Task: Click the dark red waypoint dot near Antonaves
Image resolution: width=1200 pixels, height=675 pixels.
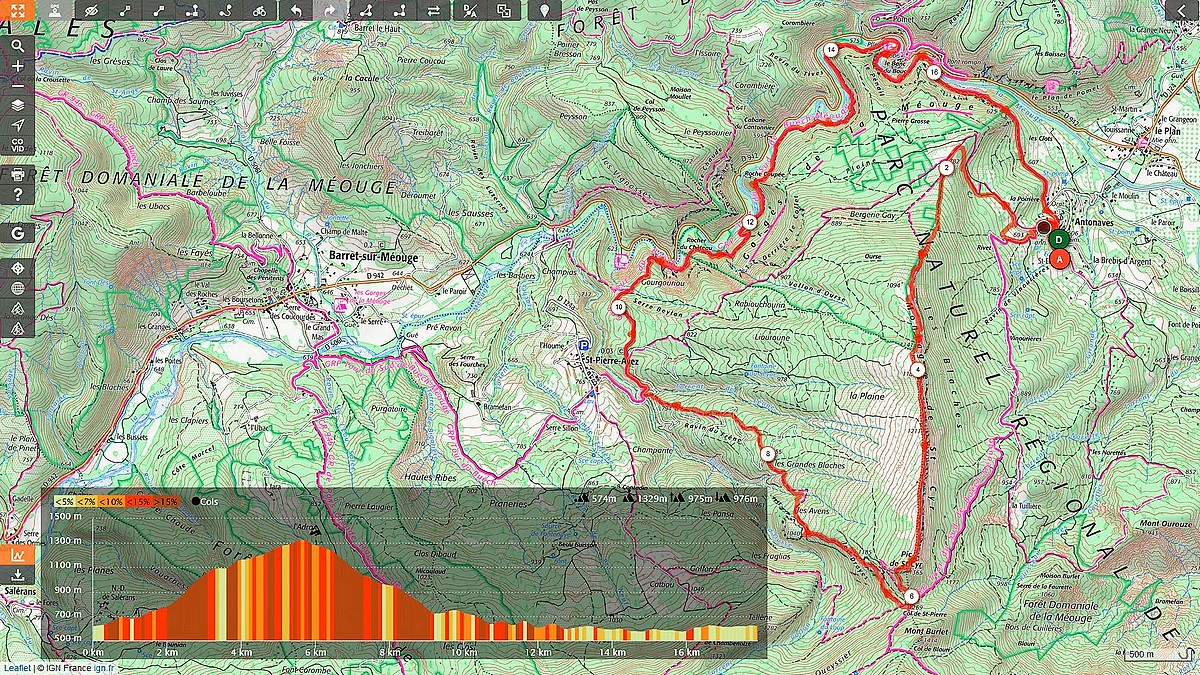Action: point(1044,228)
